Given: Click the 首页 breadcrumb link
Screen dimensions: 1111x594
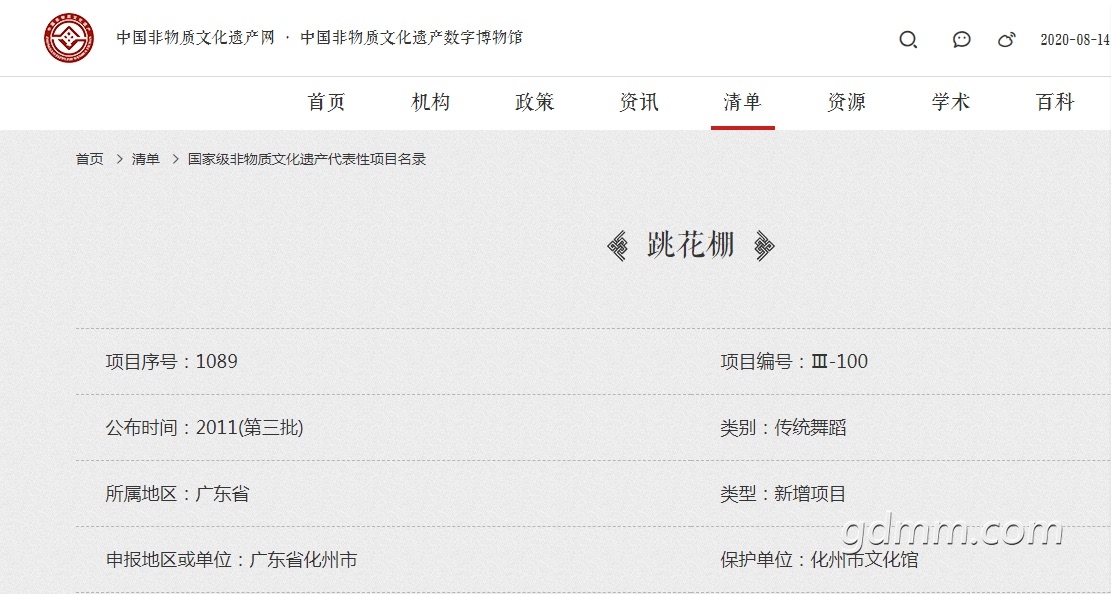Looking at the screenshot, I should click(x=89, y=159).
